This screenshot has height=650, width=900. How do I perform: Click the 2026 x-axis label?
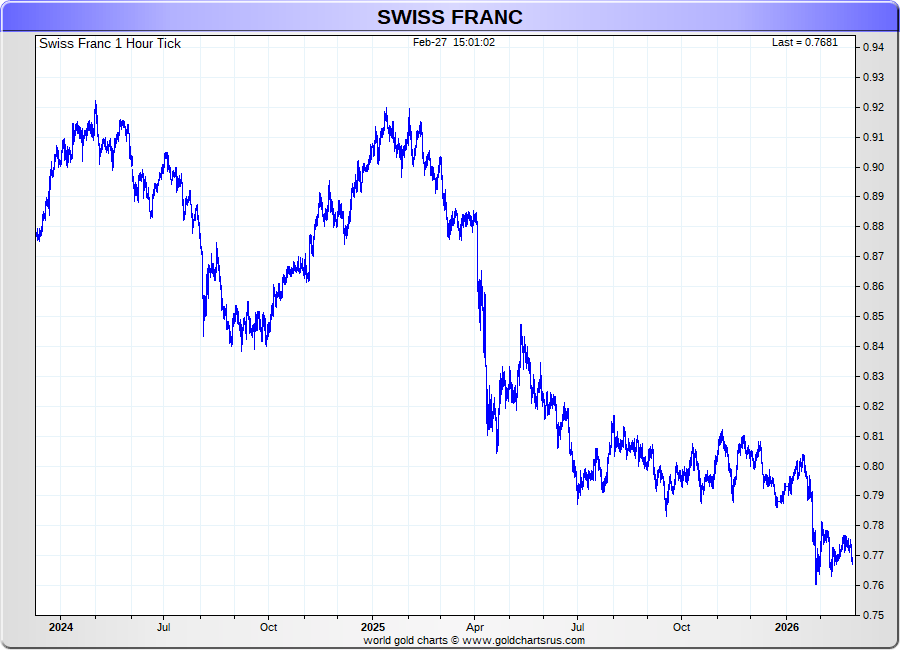tap(787, 627)
